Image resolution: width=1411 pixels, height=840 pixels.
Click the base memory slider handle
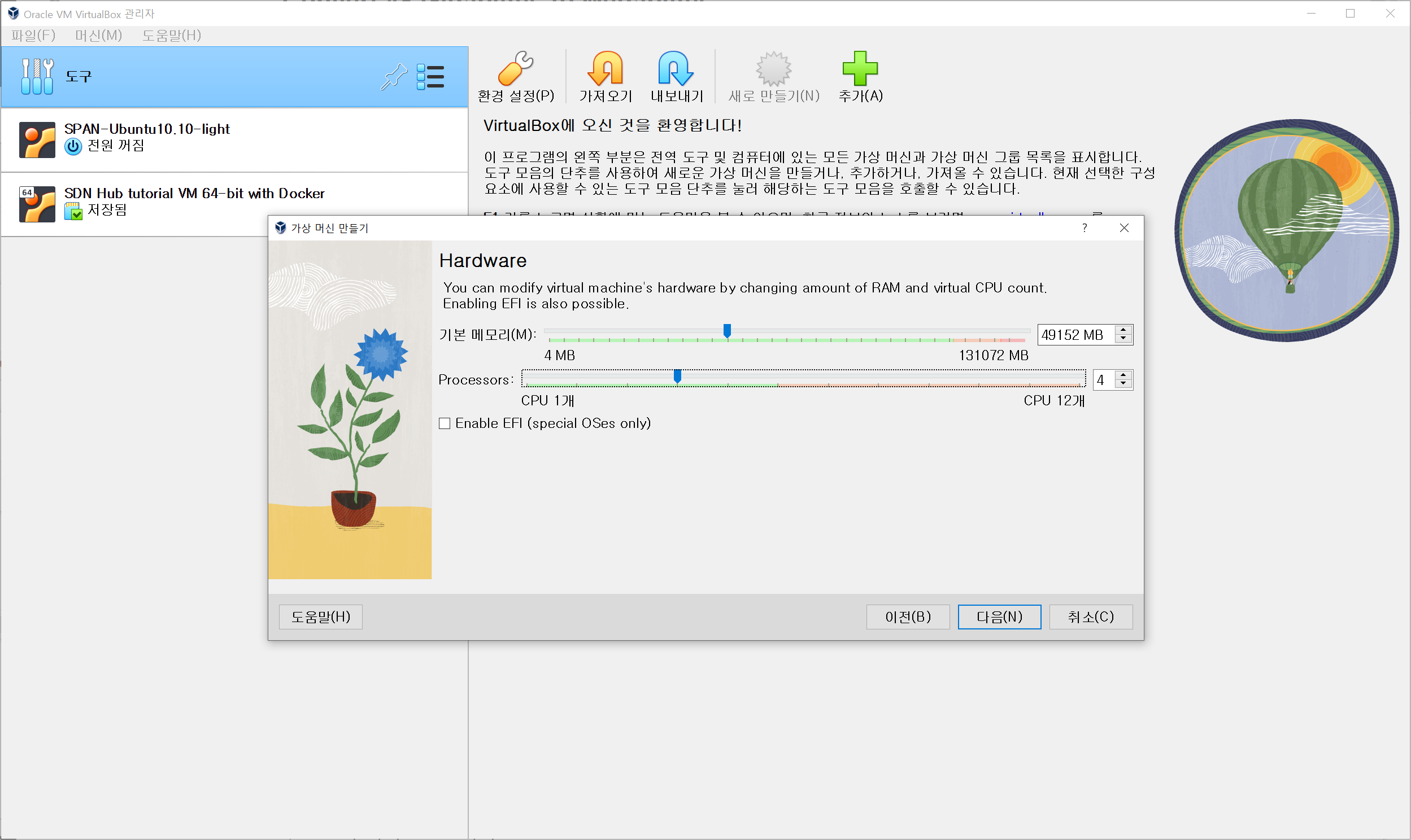[727, 331]
